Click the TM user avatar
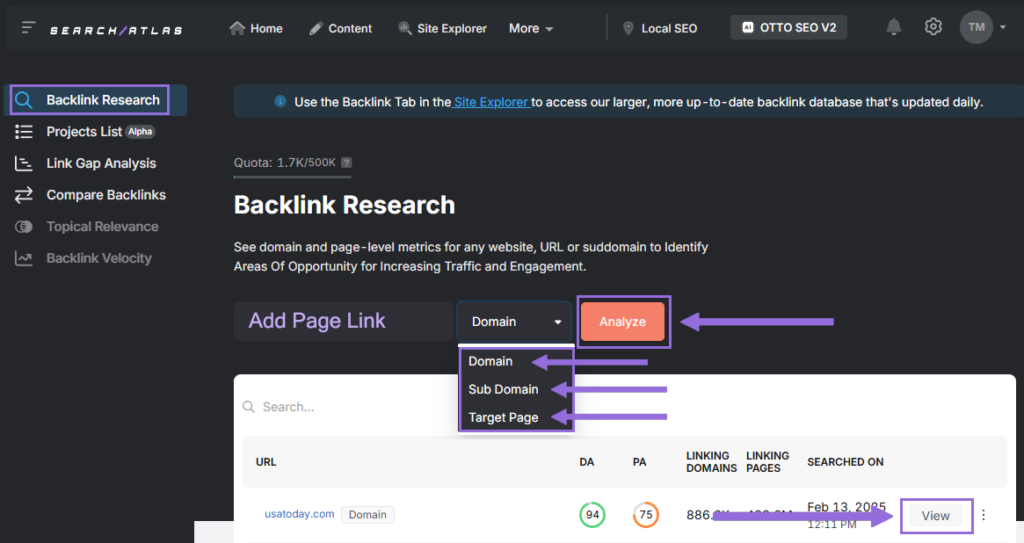This screenshot has height=543, width=1024. coord(976,27)
